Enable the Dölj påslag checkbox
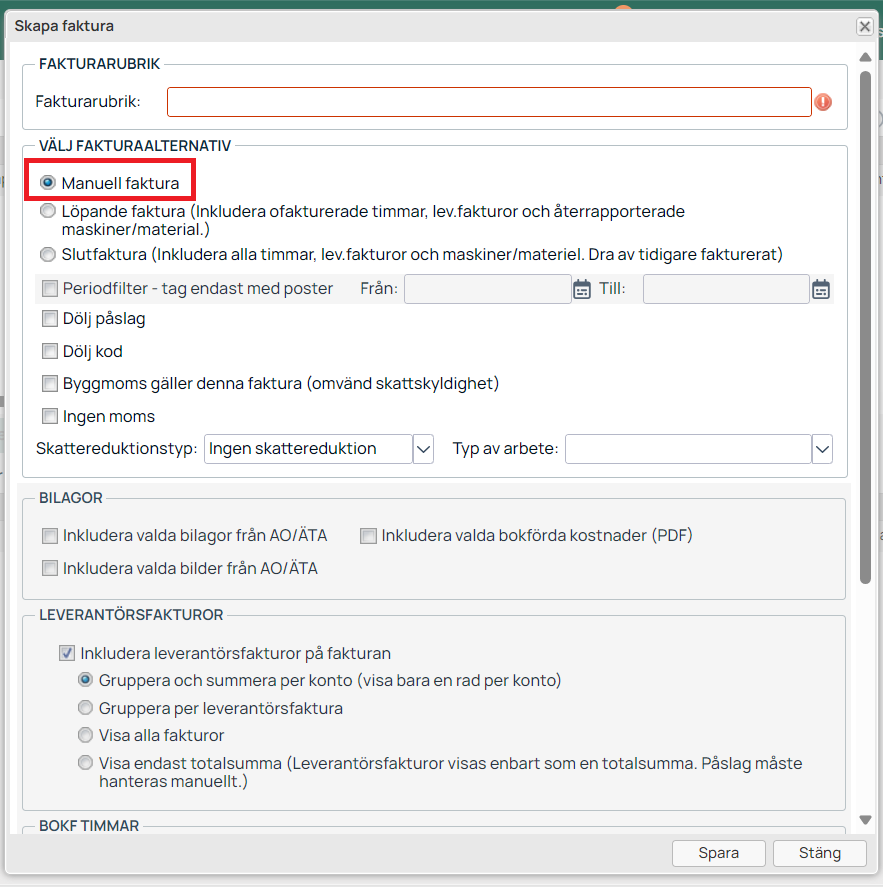Image resolution: width=883 pixels, height=887 pixels. pos(50,320)
